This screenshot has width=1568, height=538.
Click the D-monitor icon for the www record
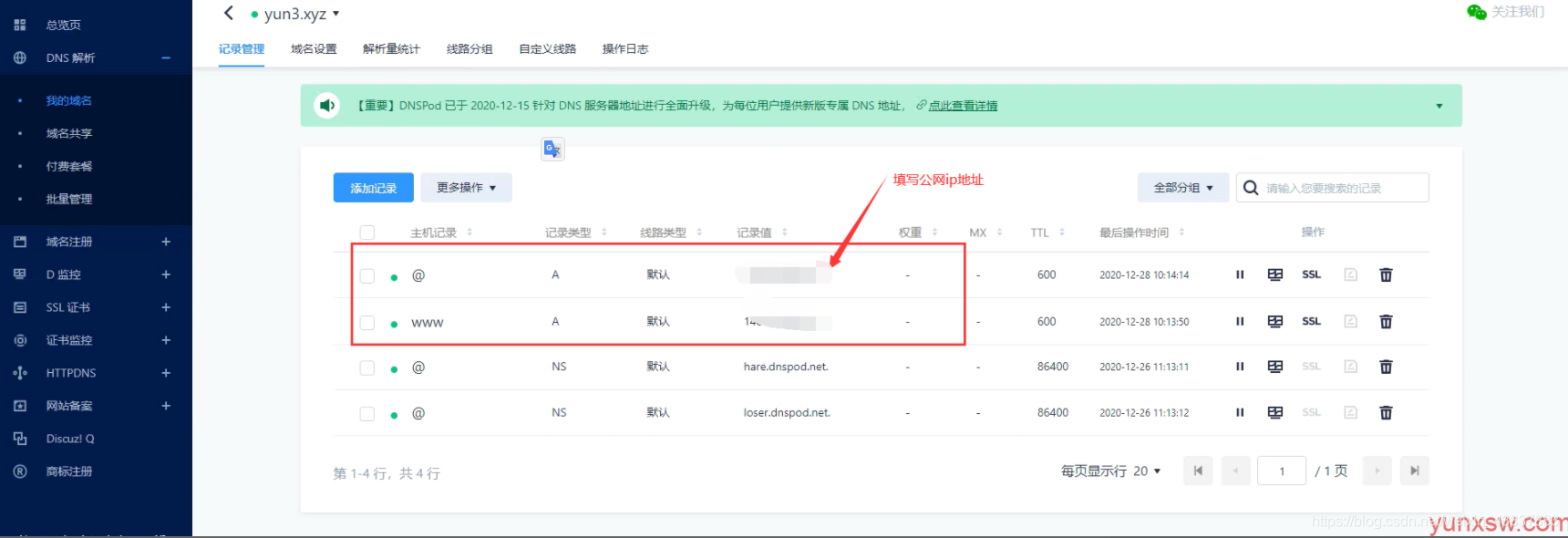[x=1275, y=321]
